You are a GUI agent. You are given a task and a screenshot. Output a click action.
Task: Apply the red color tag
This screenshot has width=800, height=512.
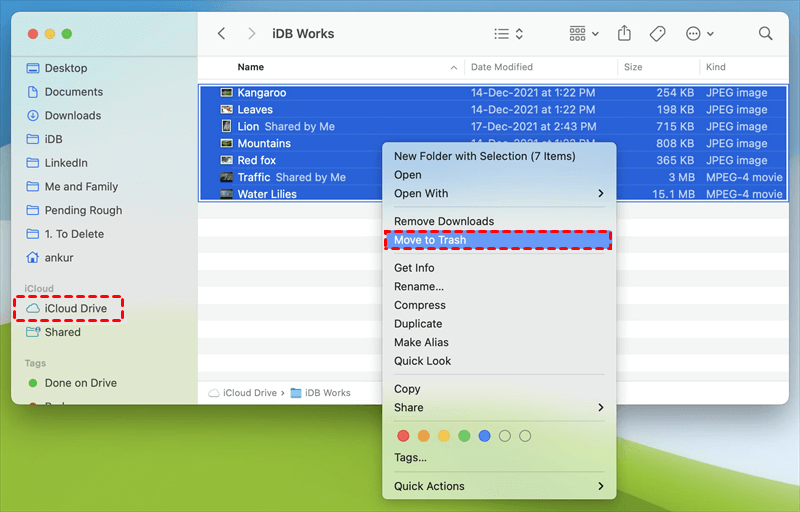[x=404, y=436]
